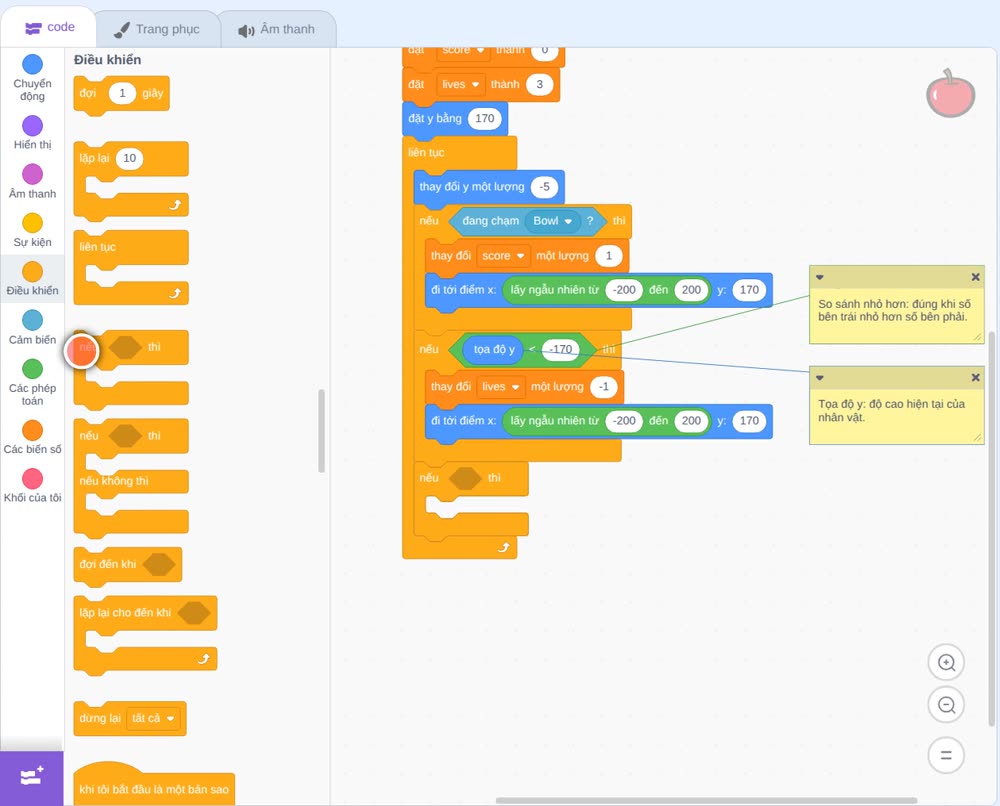The width and height of the screenshot is (1000, 806).
Task: Collapse the 'Tọa độ y' comment
Action: (820, 378)
